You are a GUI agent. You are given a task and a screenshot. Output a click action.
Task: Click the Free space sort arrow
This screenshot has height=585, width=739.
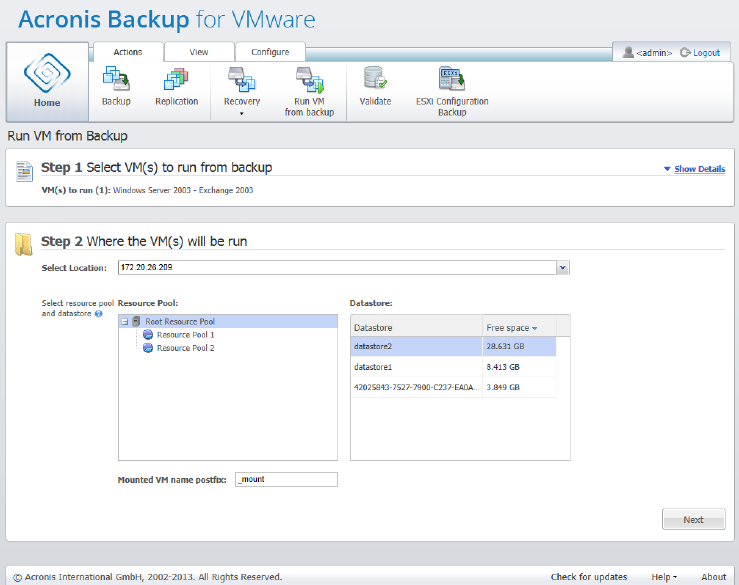click(534, 329)
